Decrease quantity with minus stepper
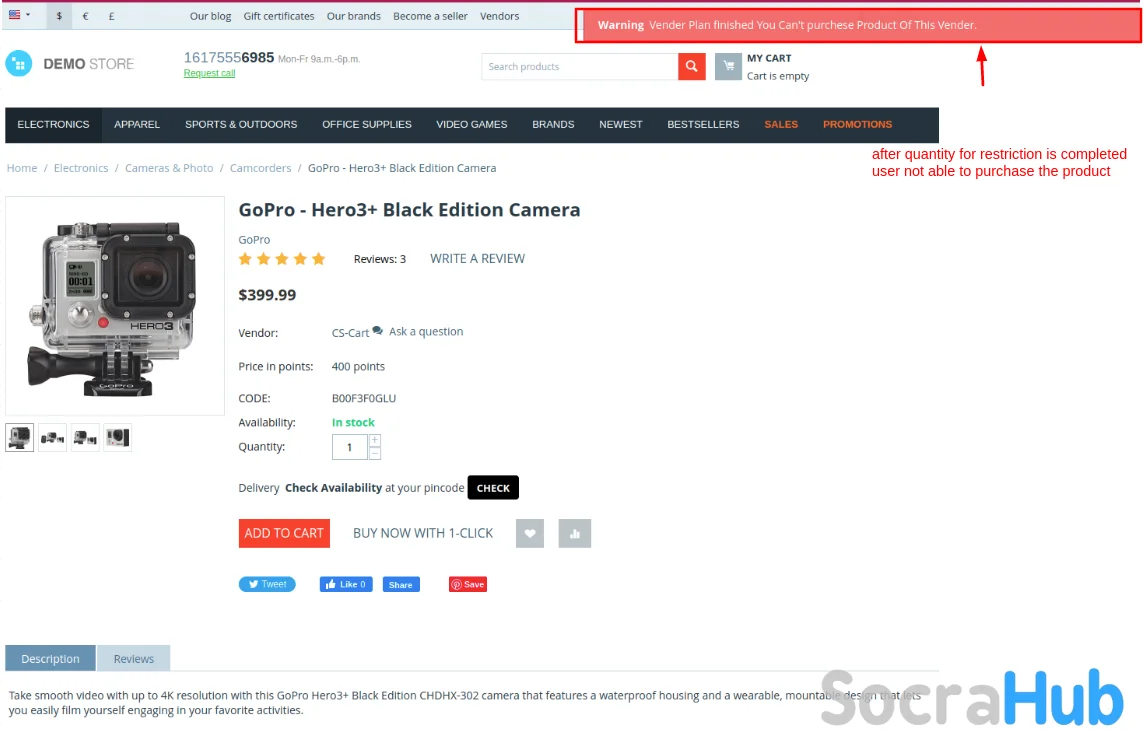 click(375, 453)
